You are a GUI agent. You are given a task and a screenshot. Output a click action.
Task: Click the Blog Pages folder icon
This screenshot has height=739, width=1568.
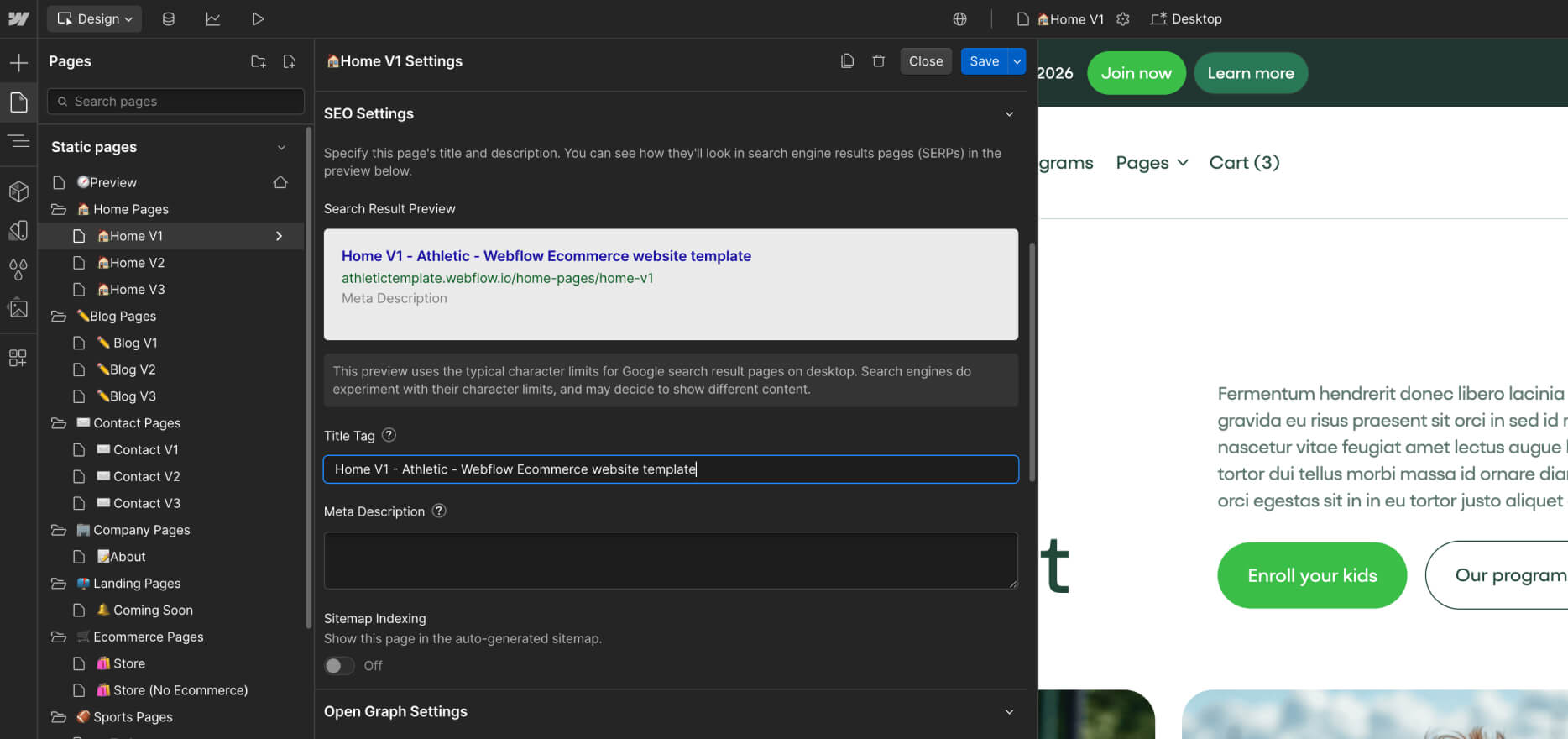(59, 316)
